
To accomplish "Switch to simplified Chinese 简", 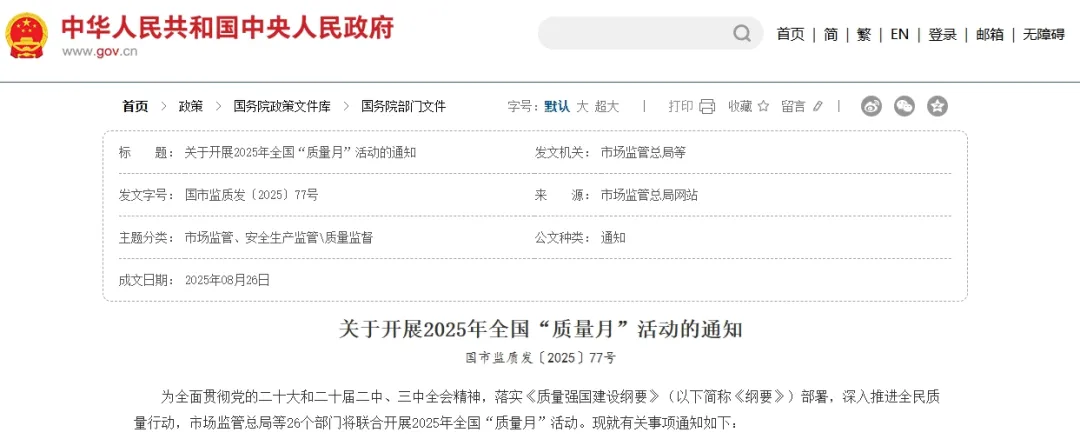I will [831, 34].
